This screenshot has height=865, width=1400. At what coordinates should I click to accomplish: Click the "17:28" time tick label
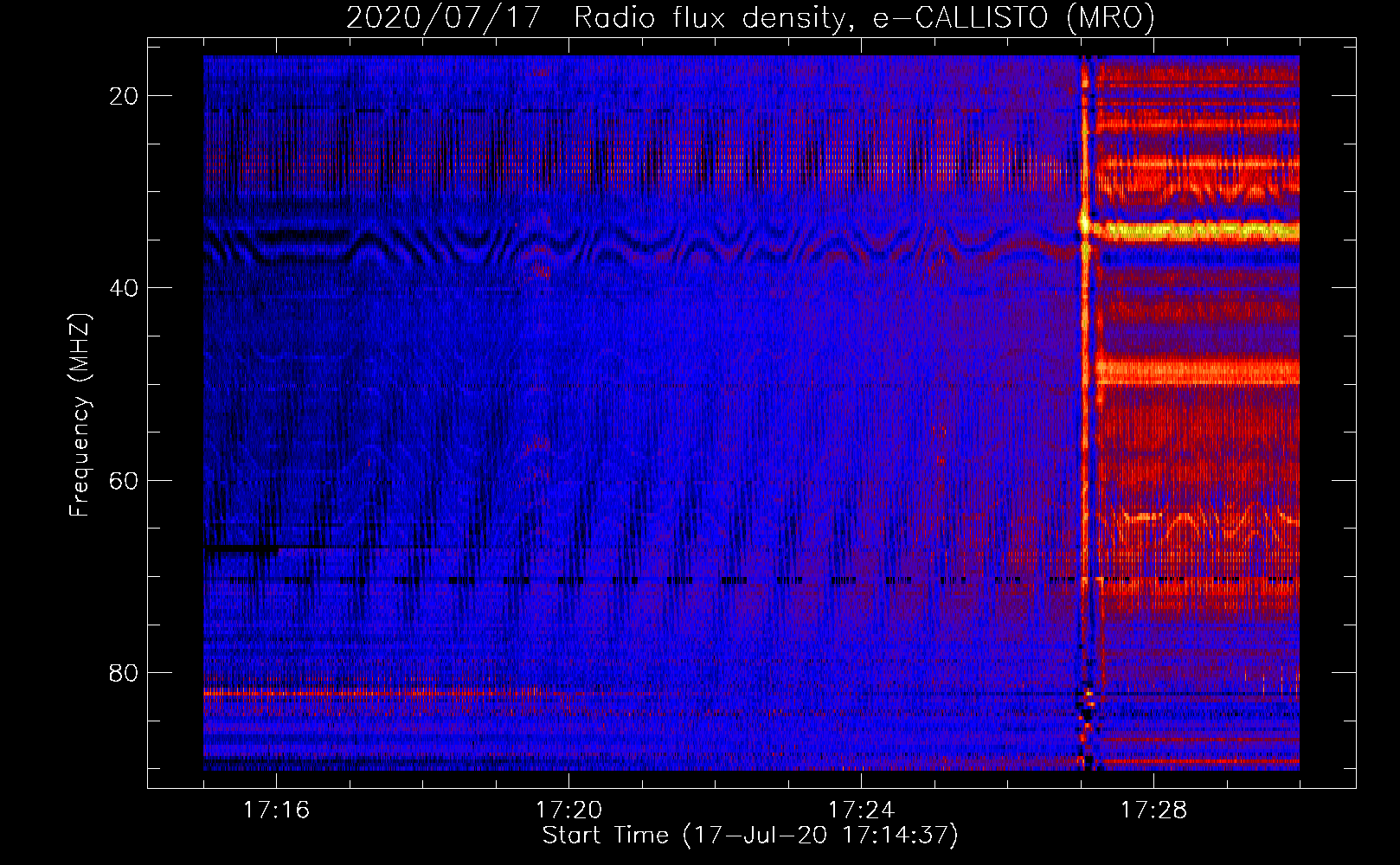pyautogui.click(x=1153, y=810)
